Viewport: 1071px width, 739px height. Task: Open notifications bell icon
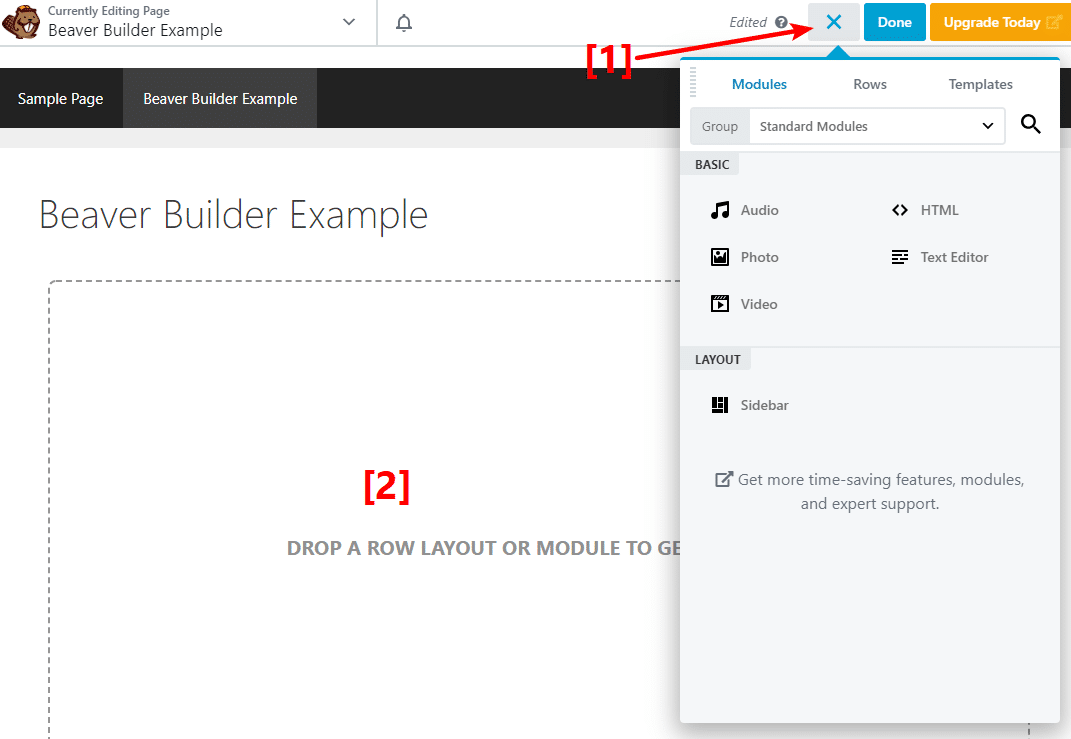tap(404, 23)
